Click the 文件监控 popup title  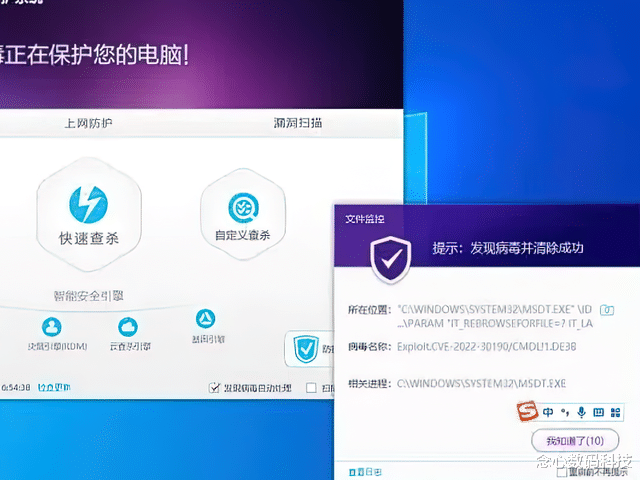tap(365, 219)
